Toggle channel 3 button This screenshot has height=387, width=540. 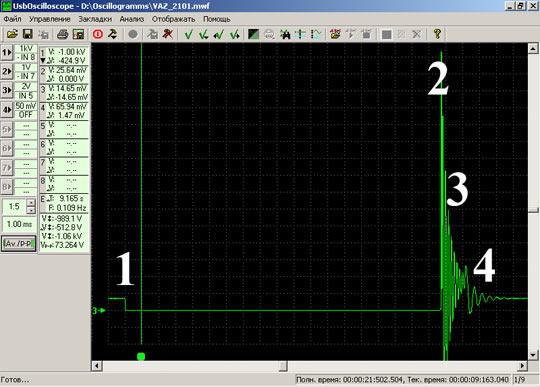7,90
